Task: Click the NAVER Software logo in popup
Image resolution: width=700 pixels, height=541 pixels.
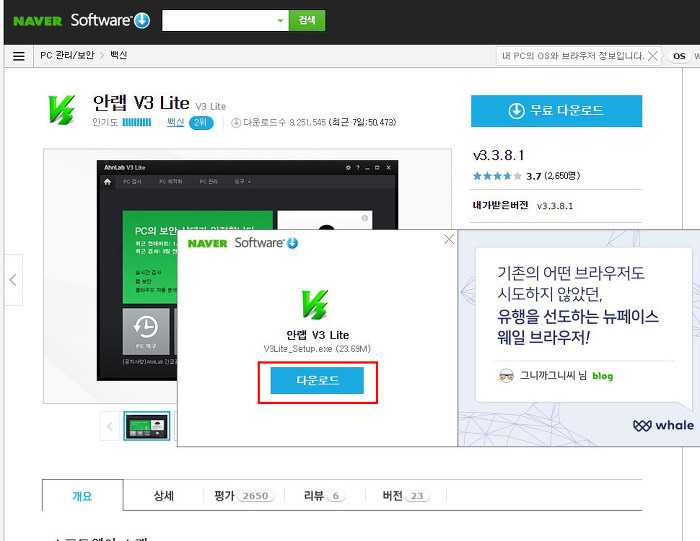Action: (243, 243)
